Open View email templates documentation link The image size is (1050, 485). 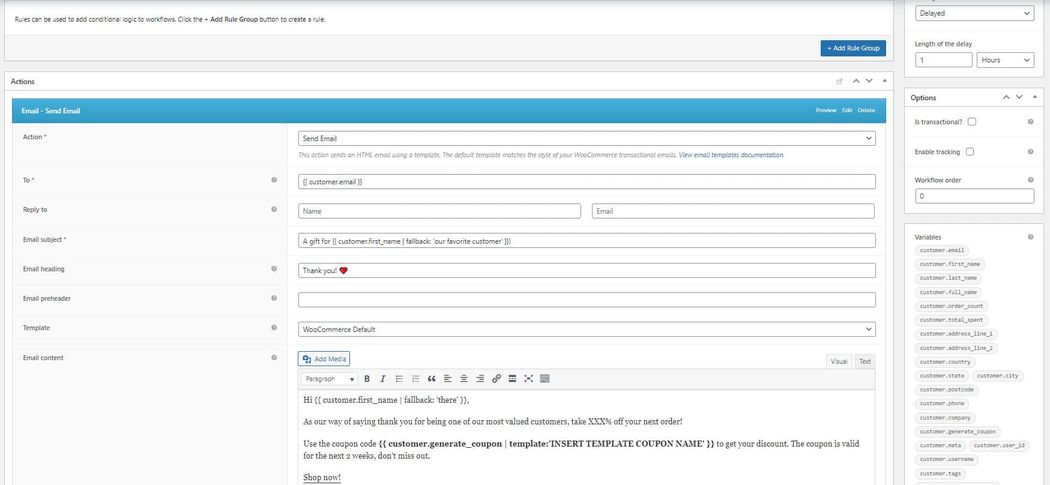[731, 155]
